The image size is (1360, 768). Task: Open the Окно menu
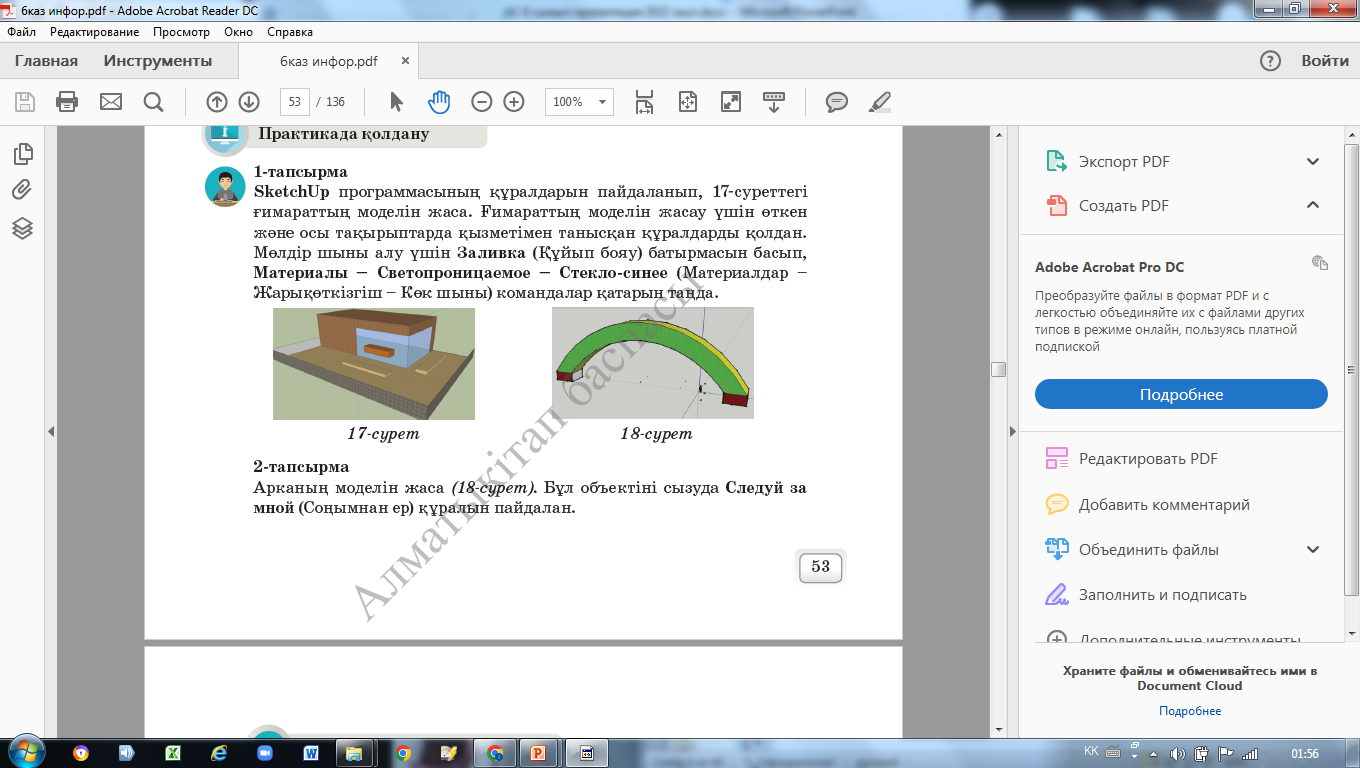(x=239, y=32)
